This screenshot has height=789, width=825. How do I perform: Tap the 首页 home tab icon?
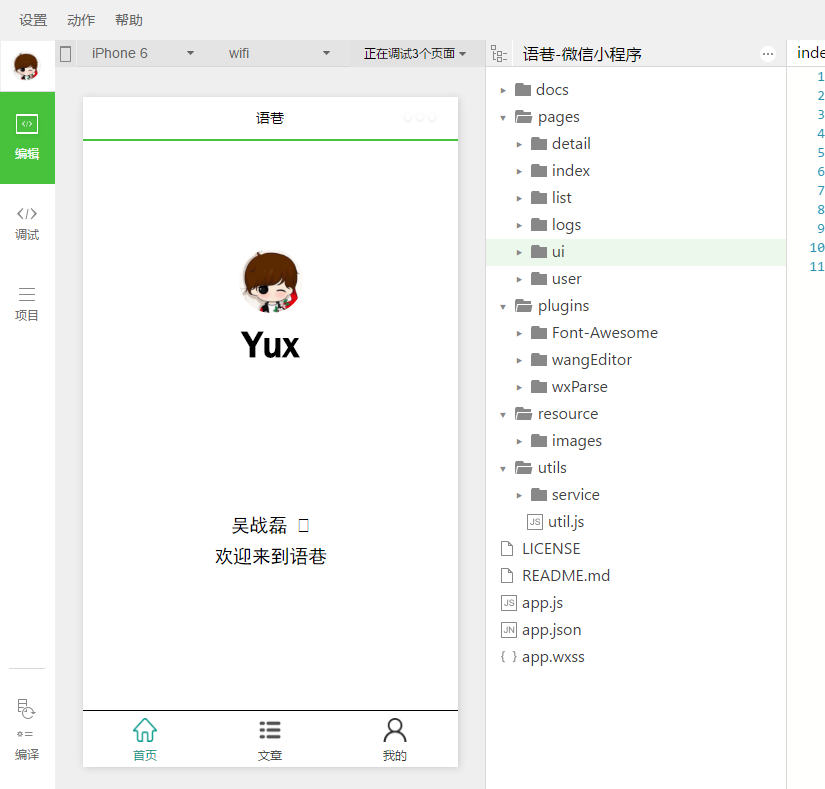(145, 730)
